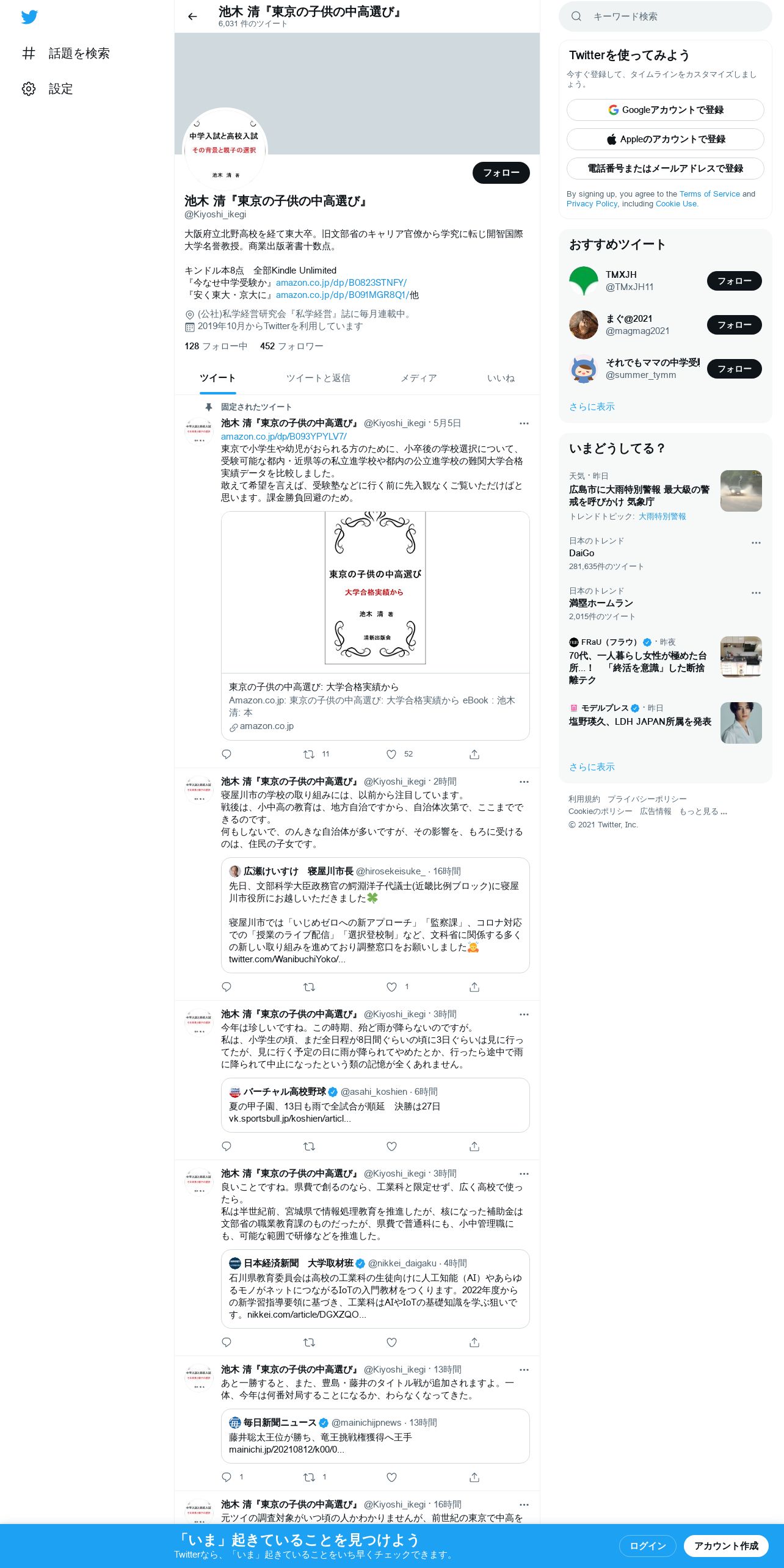The width and height of the screenshot is (784, 1568).
Task: Share the あと一勝すると tweet
Action: pos(474,1477)
